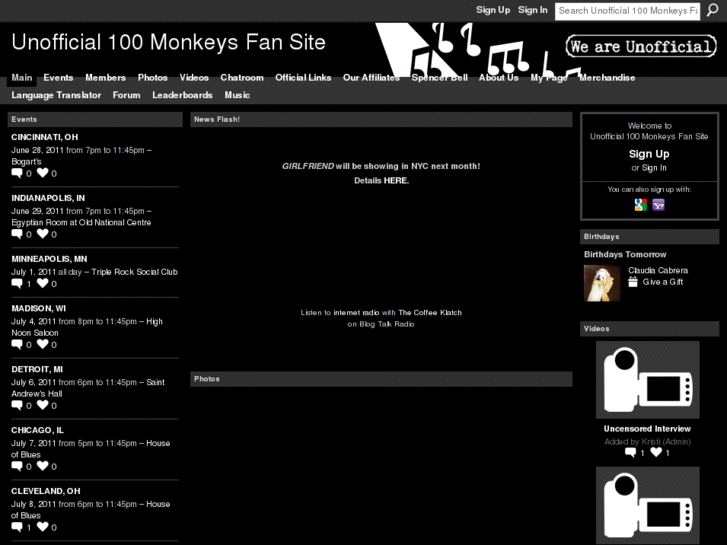Open the DETROIT, MI event title
727x545 pixels.
pos(37,369)
